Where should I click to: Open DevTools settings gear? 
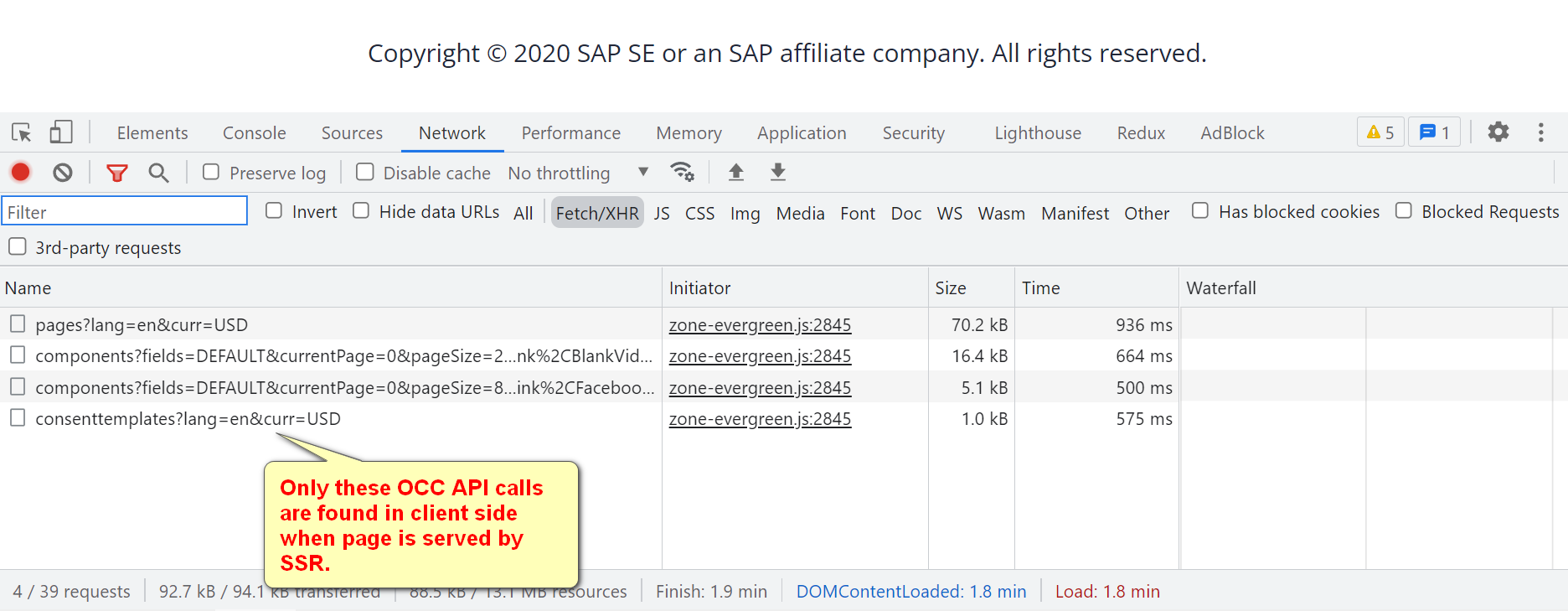pyautogui.click(x=1498, y=132)
